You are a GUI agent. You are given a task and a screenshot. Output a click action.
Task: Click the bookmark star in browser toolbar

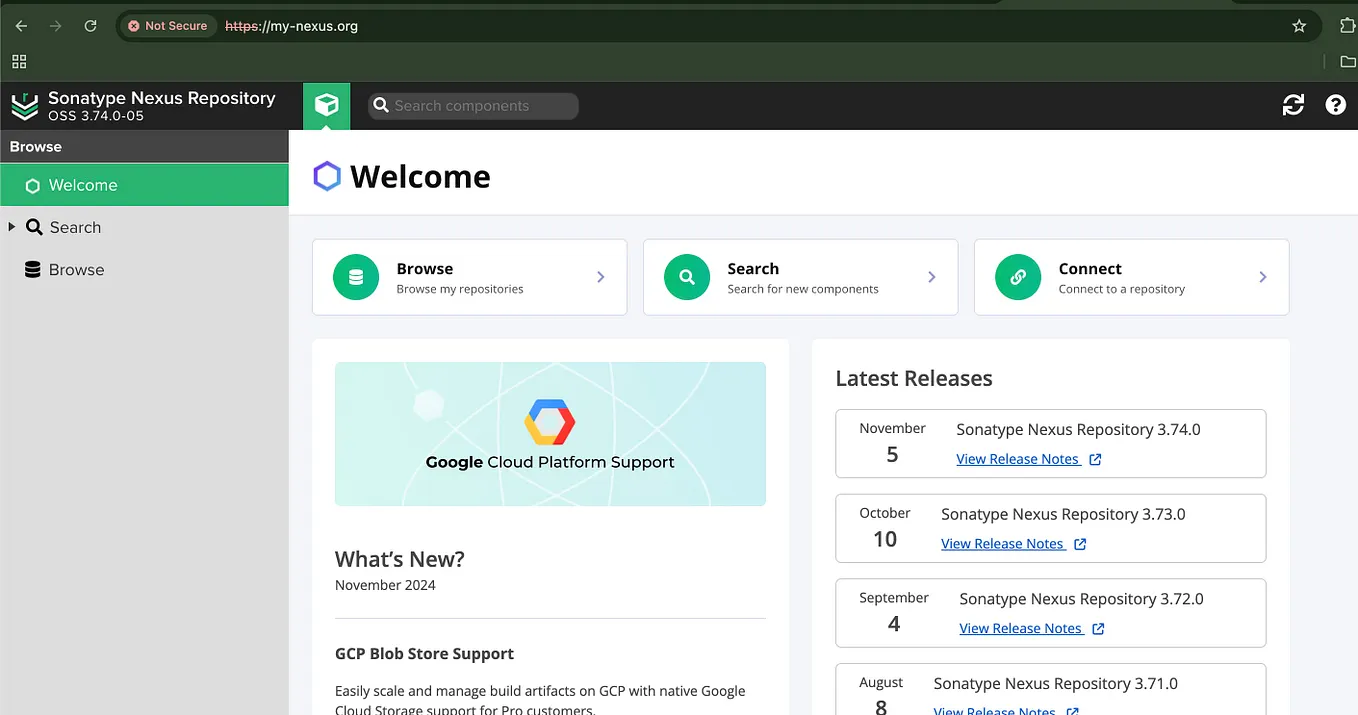click(x=1298, y=26)
